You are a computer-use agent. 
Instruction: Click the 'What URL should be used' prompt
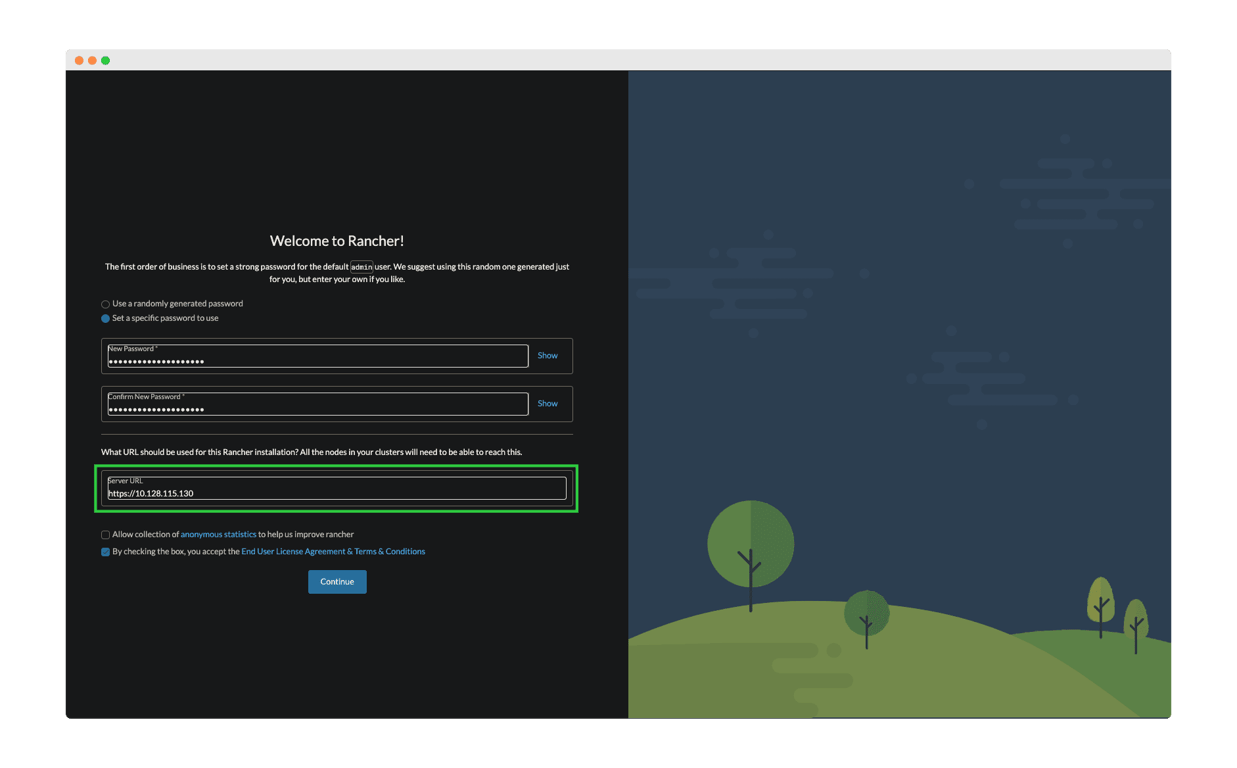coord(311,452)
